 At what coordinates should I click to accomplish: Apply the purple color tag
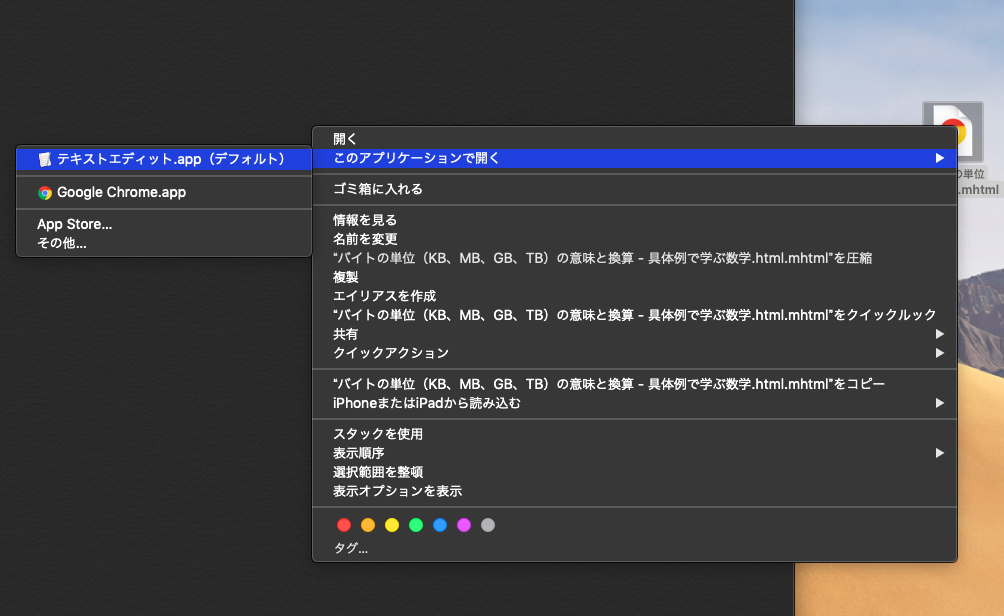tap(464, 525)
